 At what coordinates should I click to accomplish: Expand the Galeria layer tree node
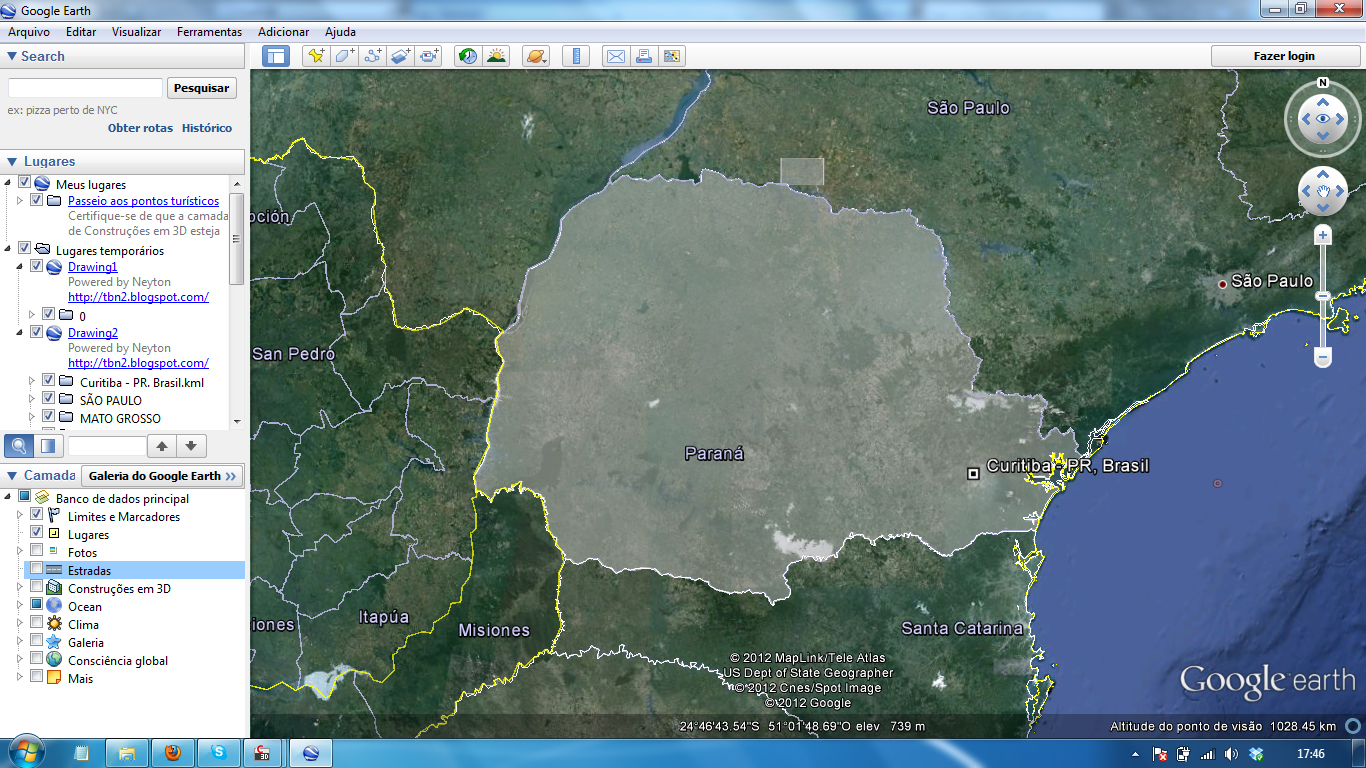[x=19, y=642]
